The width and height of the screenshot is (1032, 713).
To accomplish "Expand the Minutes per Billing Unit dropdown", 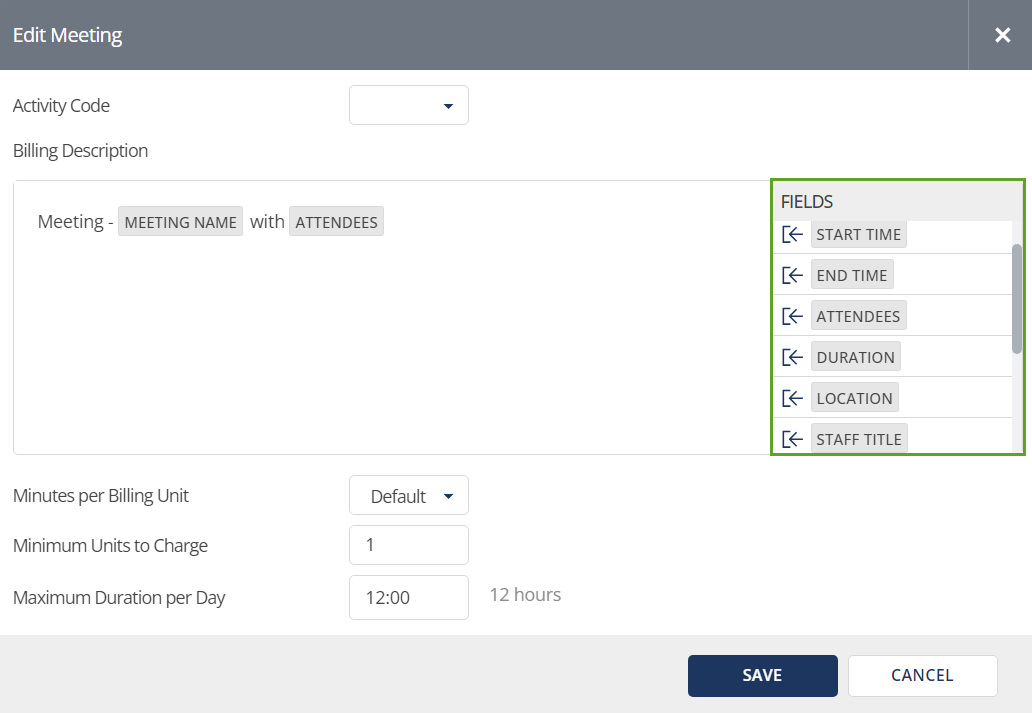I will pos(408,495).
